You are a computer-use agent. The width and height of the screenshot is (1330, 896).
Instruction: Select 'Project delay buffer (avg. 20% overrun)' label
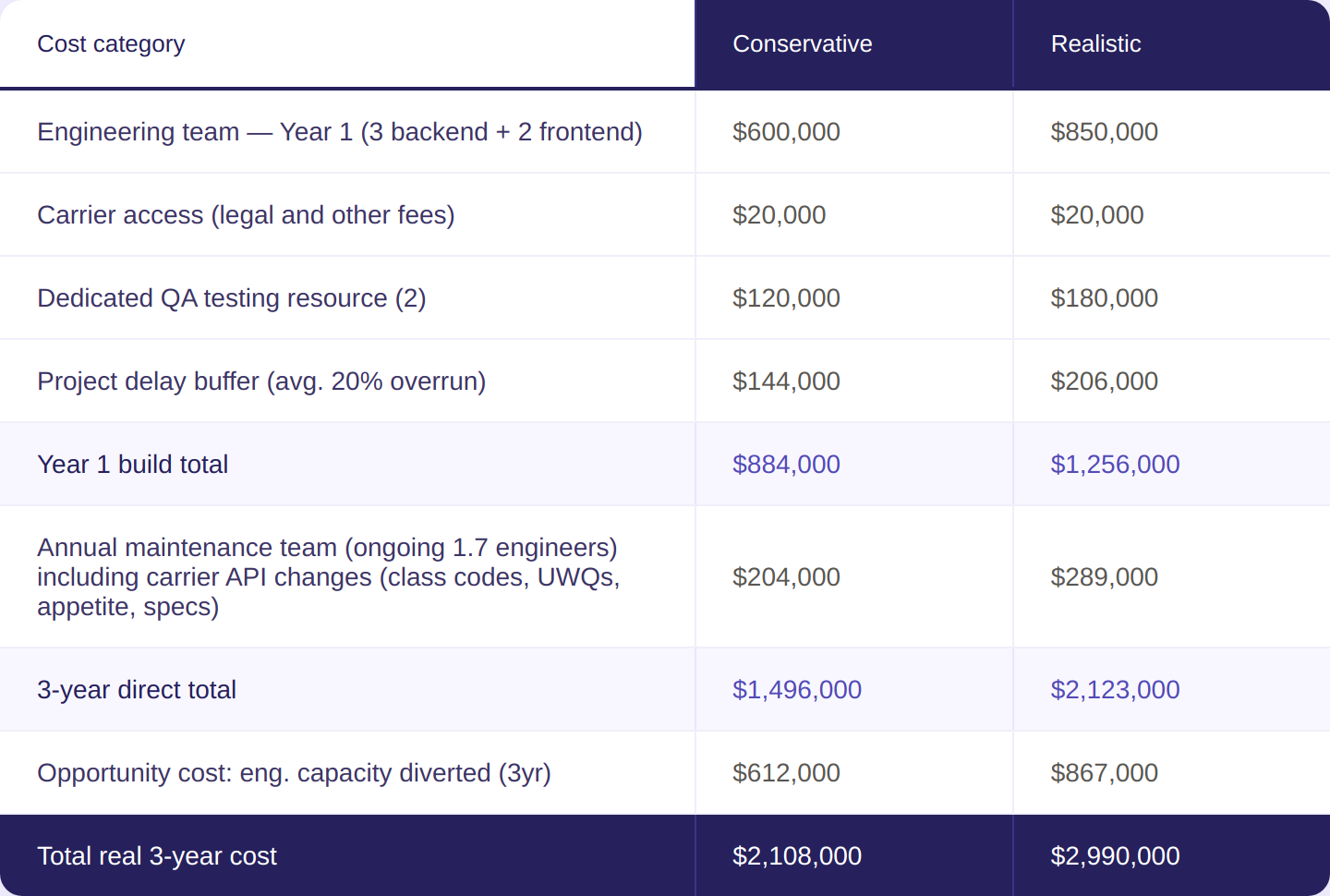tap(261, 381)
